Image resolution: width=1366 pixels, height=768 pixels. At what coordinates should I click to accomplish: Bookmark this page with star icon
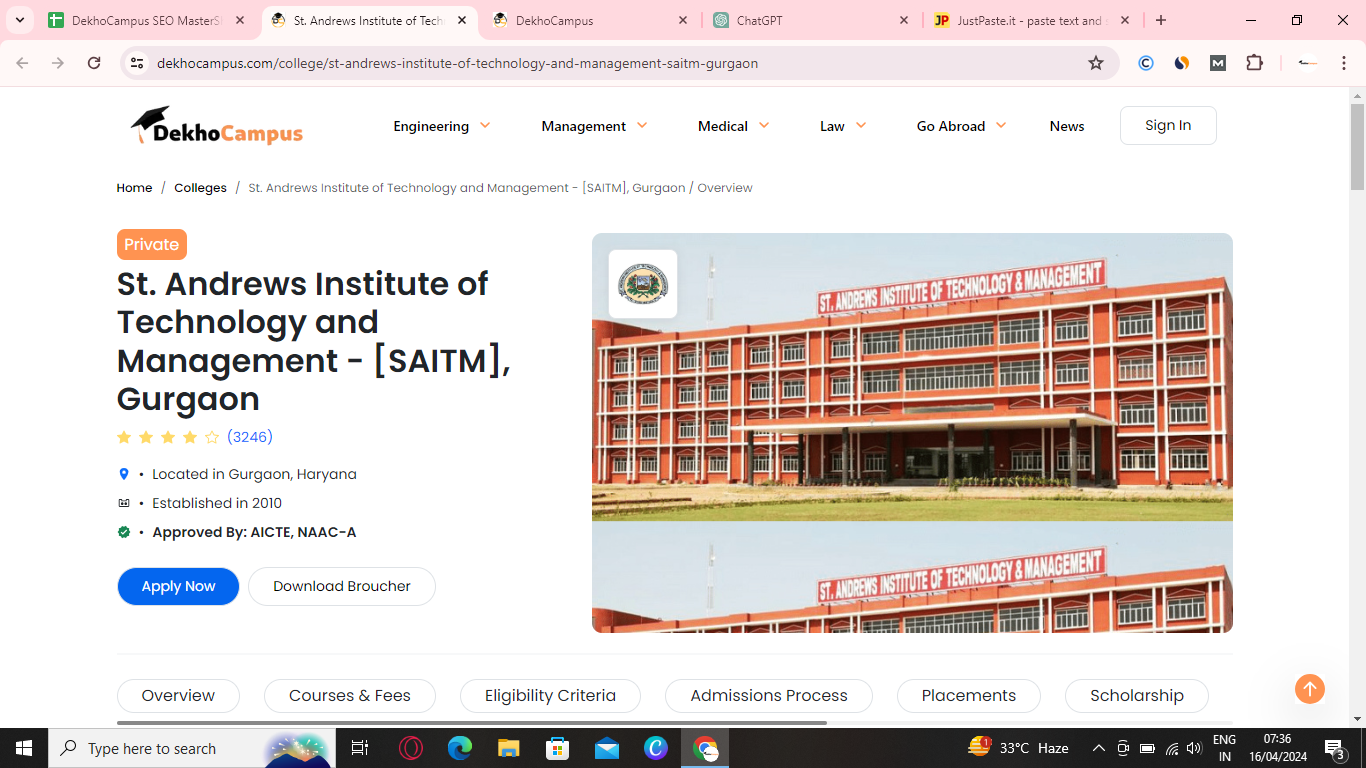coord(1096,63)
